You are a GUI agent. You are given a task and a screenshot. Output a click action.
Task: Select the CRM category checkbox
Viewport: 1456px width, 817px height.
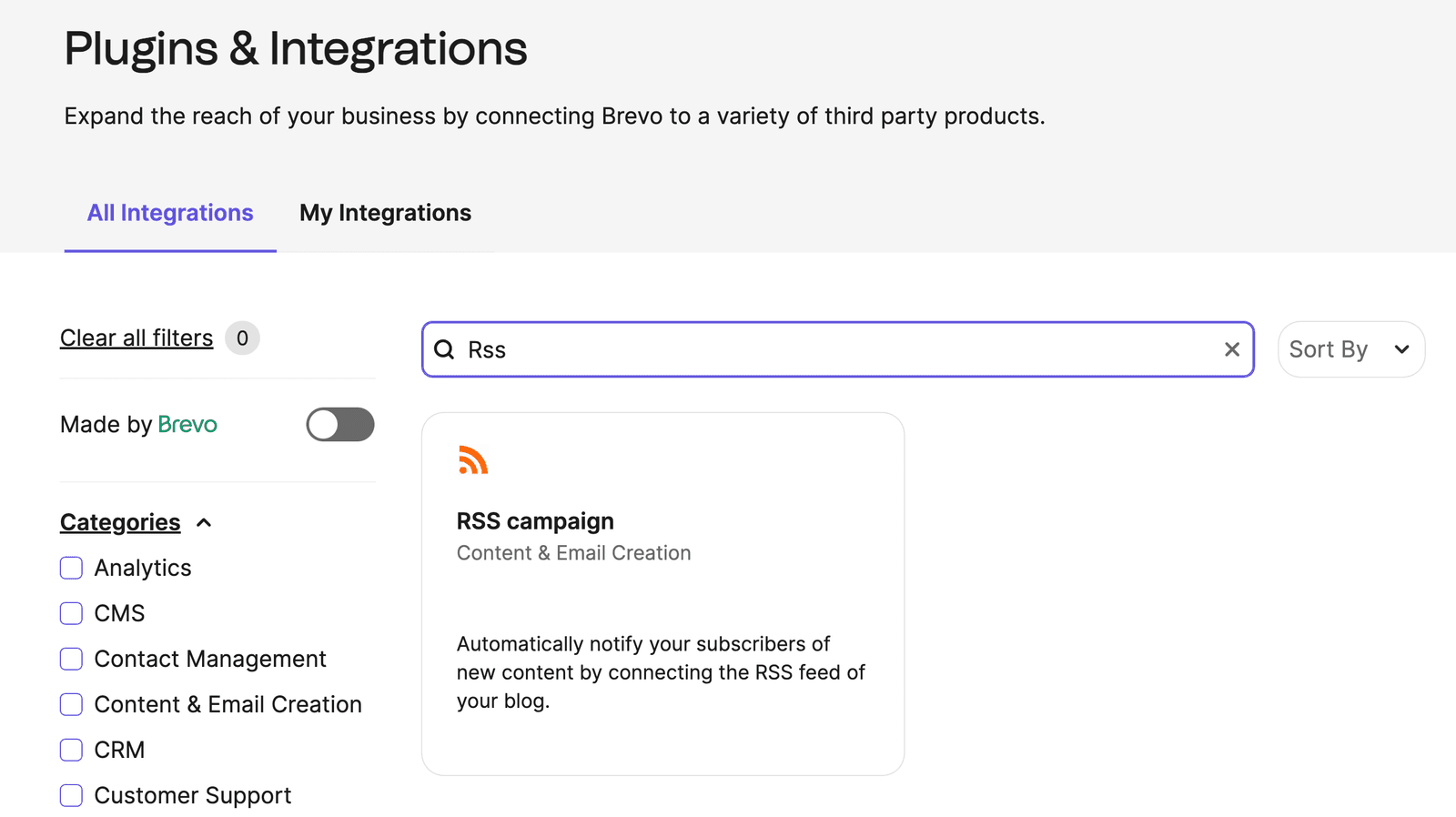point(71,750)
